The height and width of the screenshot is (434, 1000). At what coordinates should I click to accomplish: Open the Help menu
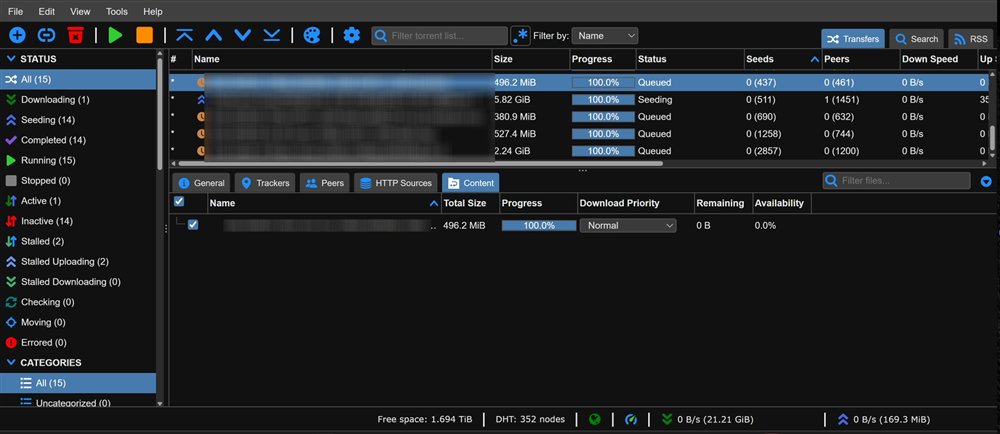click(x=153, y=11)
